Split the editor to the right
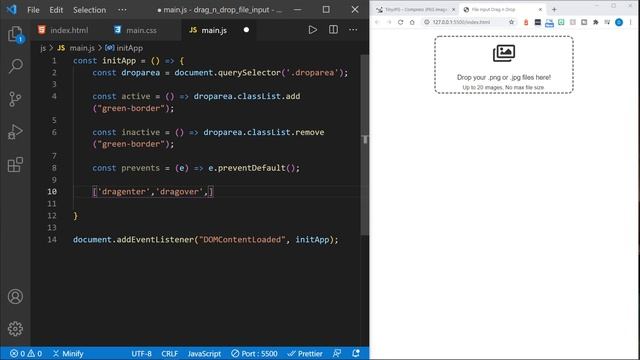 point(333,30)
